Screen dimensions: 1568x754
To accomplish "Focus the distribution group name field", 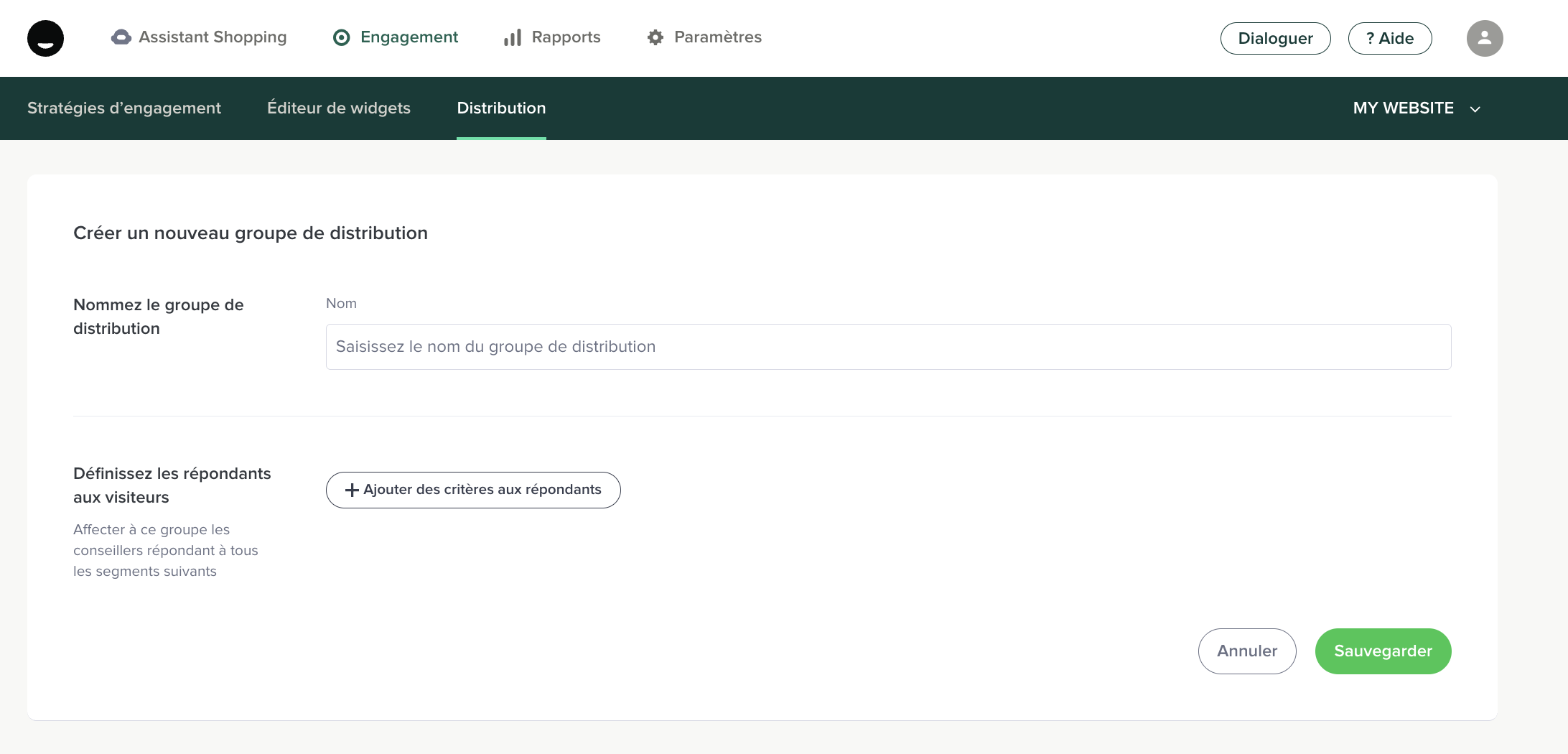I will (x=888, y=347).
